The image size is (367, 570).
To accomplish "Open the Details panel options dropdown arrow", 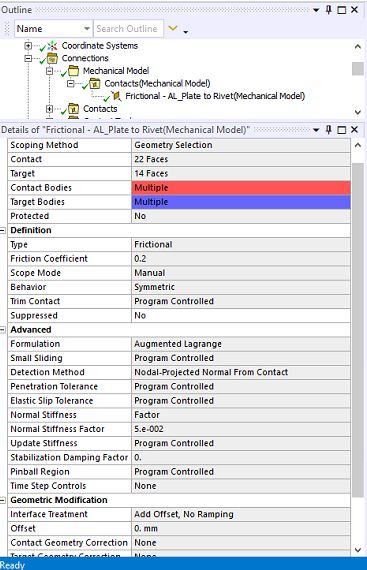I will coord(316,130).
